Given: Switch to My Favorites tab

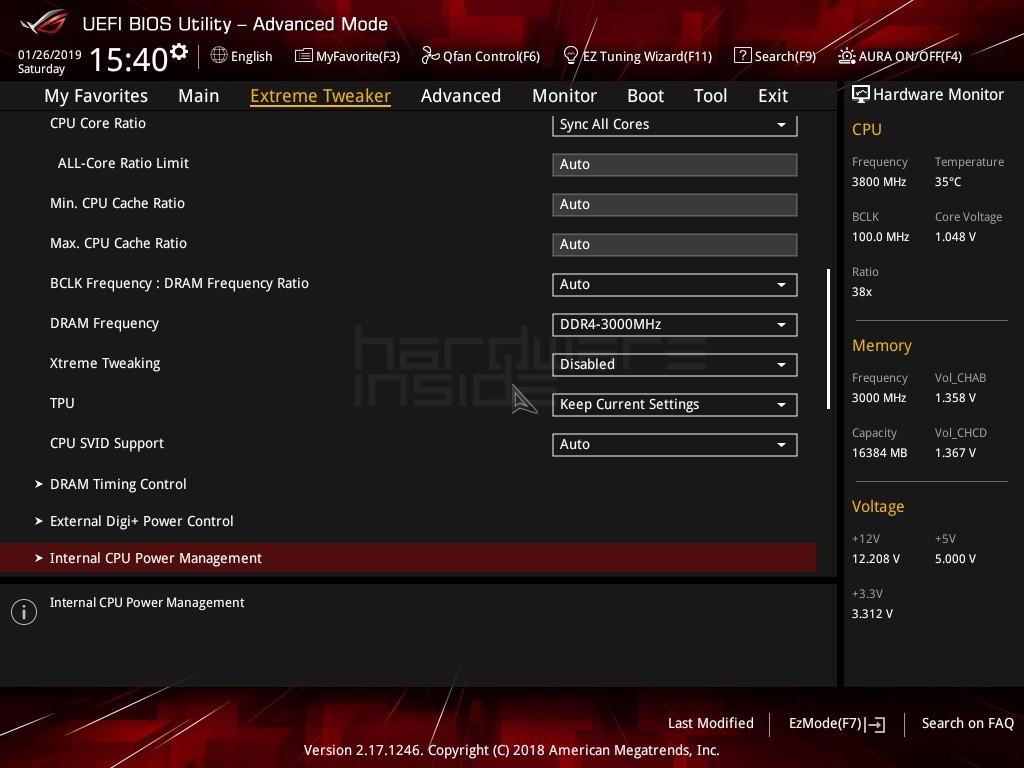Looking at the screenshot, I should [x=96, y=96].
